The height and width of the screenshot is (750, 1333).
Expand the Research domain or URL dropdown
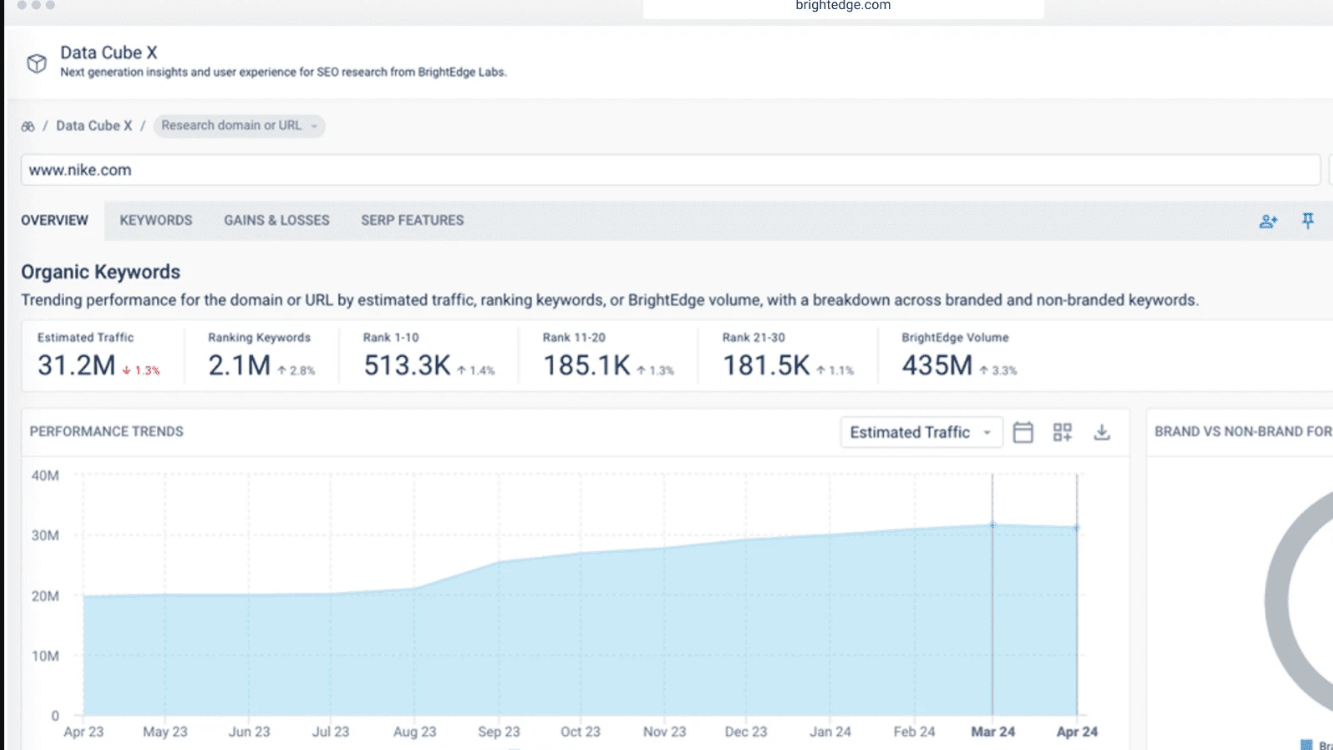click(x=239, y=126)
